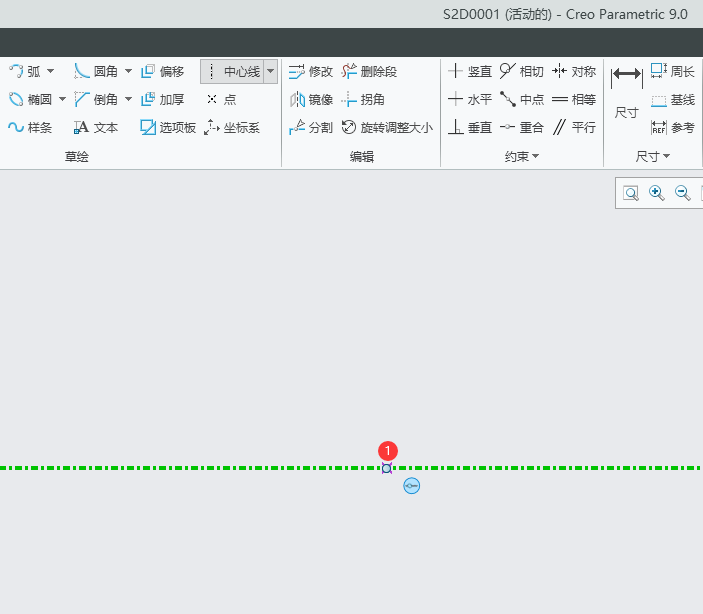
Task: Click the Reference (参考) dimension tool
Action: (x=673, y=128)
